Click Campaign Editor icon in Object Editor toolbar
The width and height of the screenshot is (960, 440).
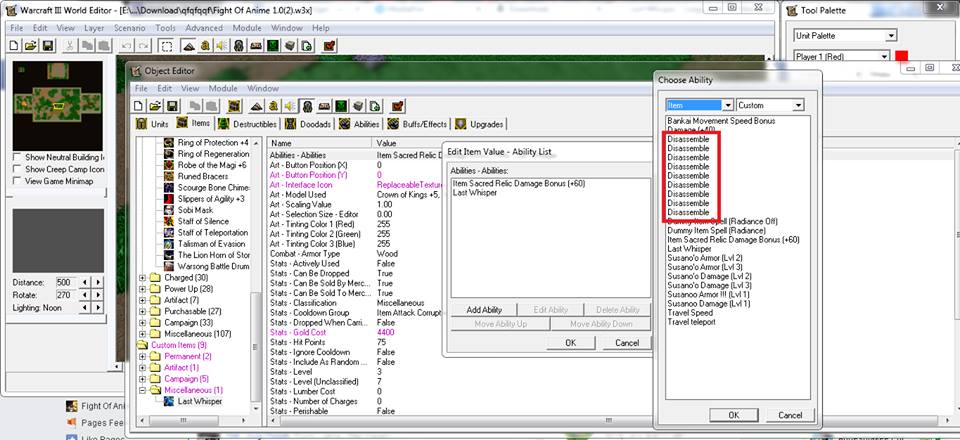(324, 105)
